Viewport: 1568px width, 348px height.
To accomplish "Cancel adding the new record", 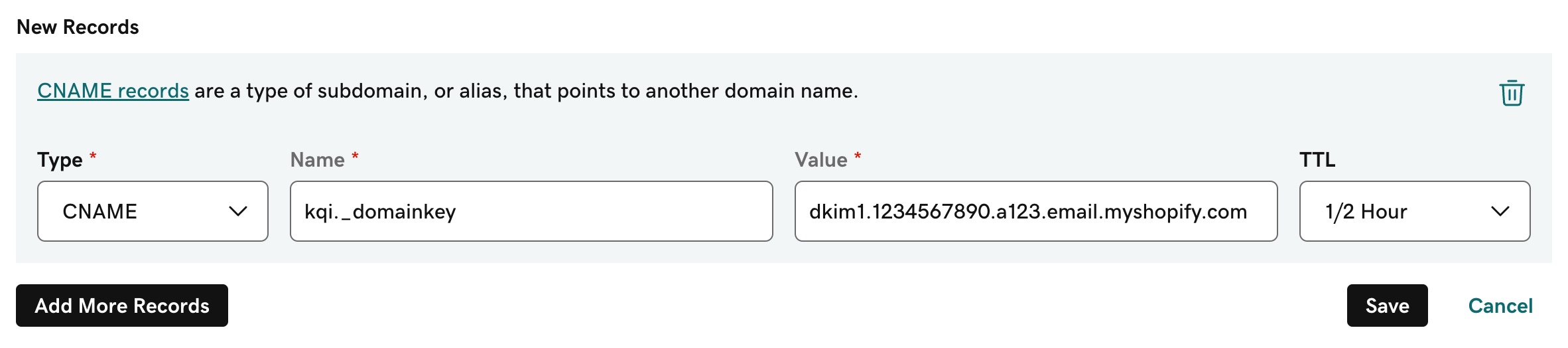I will (1500, 305).
